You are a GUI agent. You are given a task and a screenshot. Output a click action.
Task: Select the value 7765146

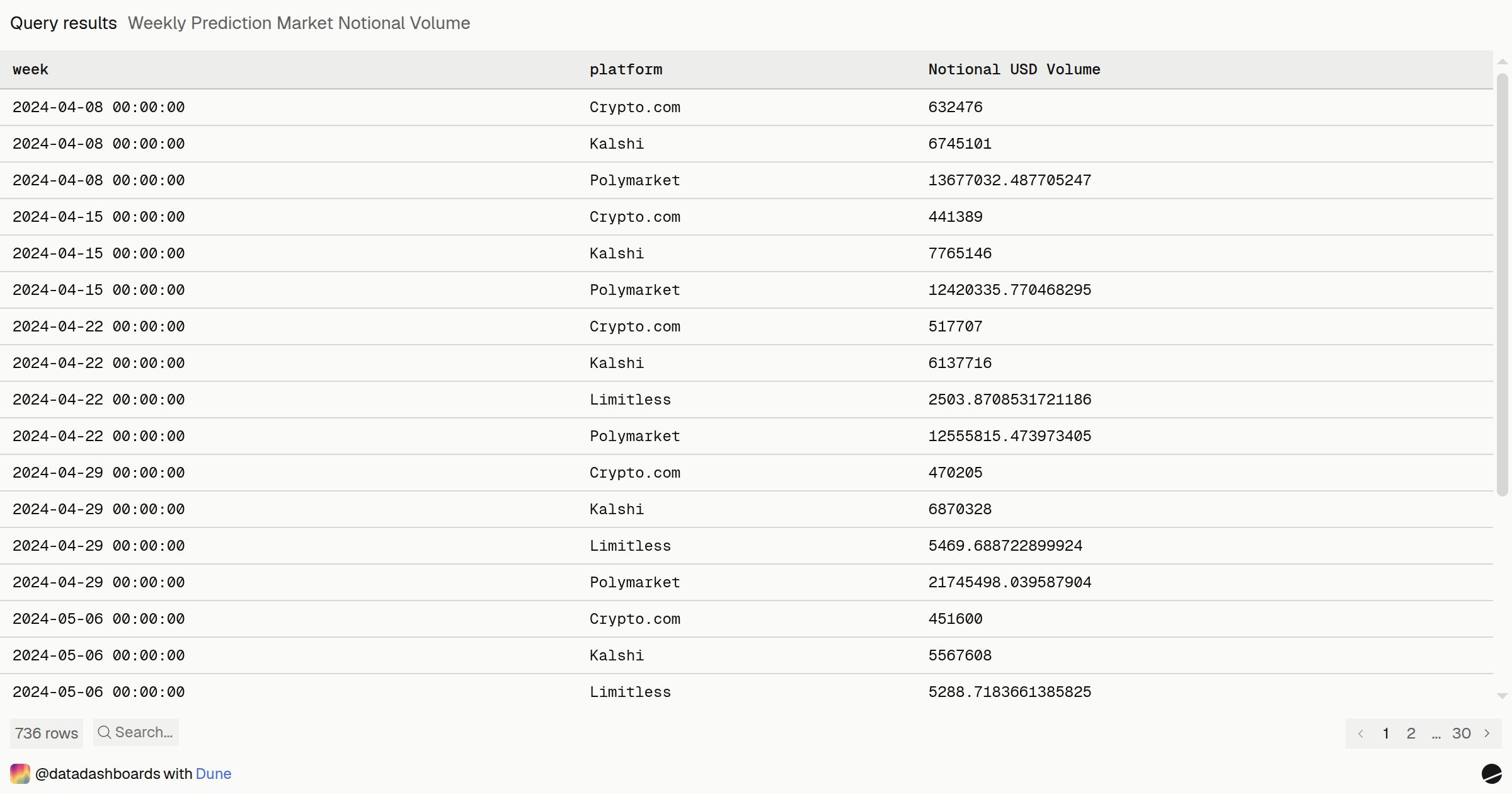pos(959,253)
